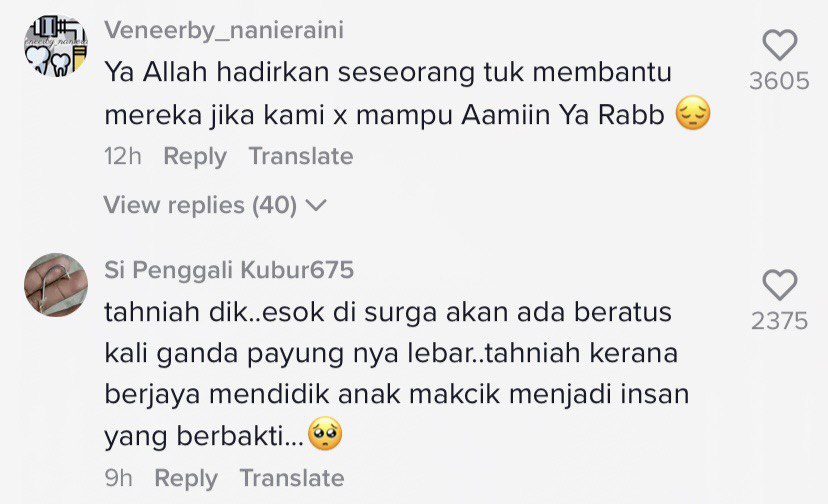
Task: Tap the 9h timestamp
Action: click(118, 478)
